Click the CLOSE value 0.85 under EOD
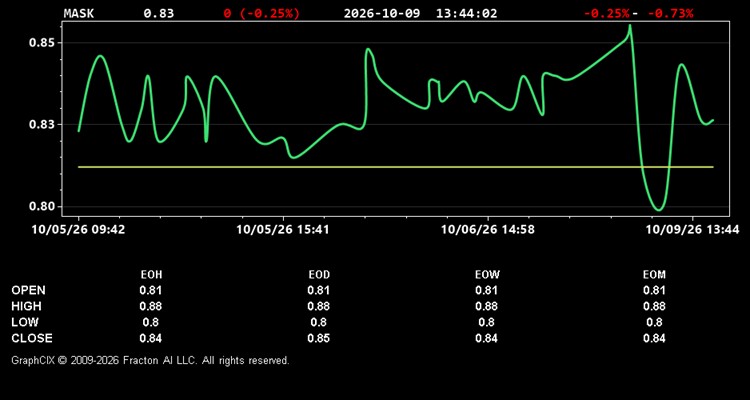The height and width of the screenshot is (400, 750). pos(319,338)
